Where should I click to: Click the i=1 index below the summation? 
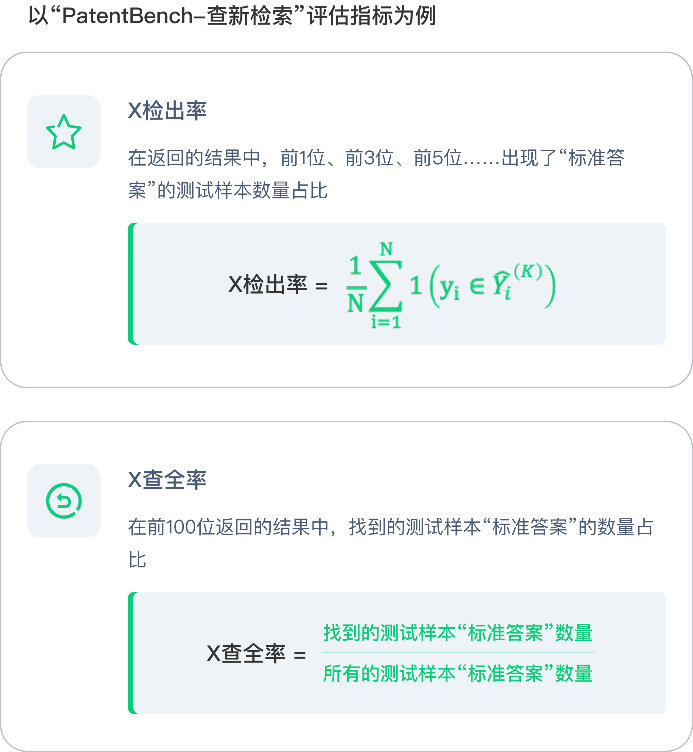pyautogui.click(x=385, y=323)
